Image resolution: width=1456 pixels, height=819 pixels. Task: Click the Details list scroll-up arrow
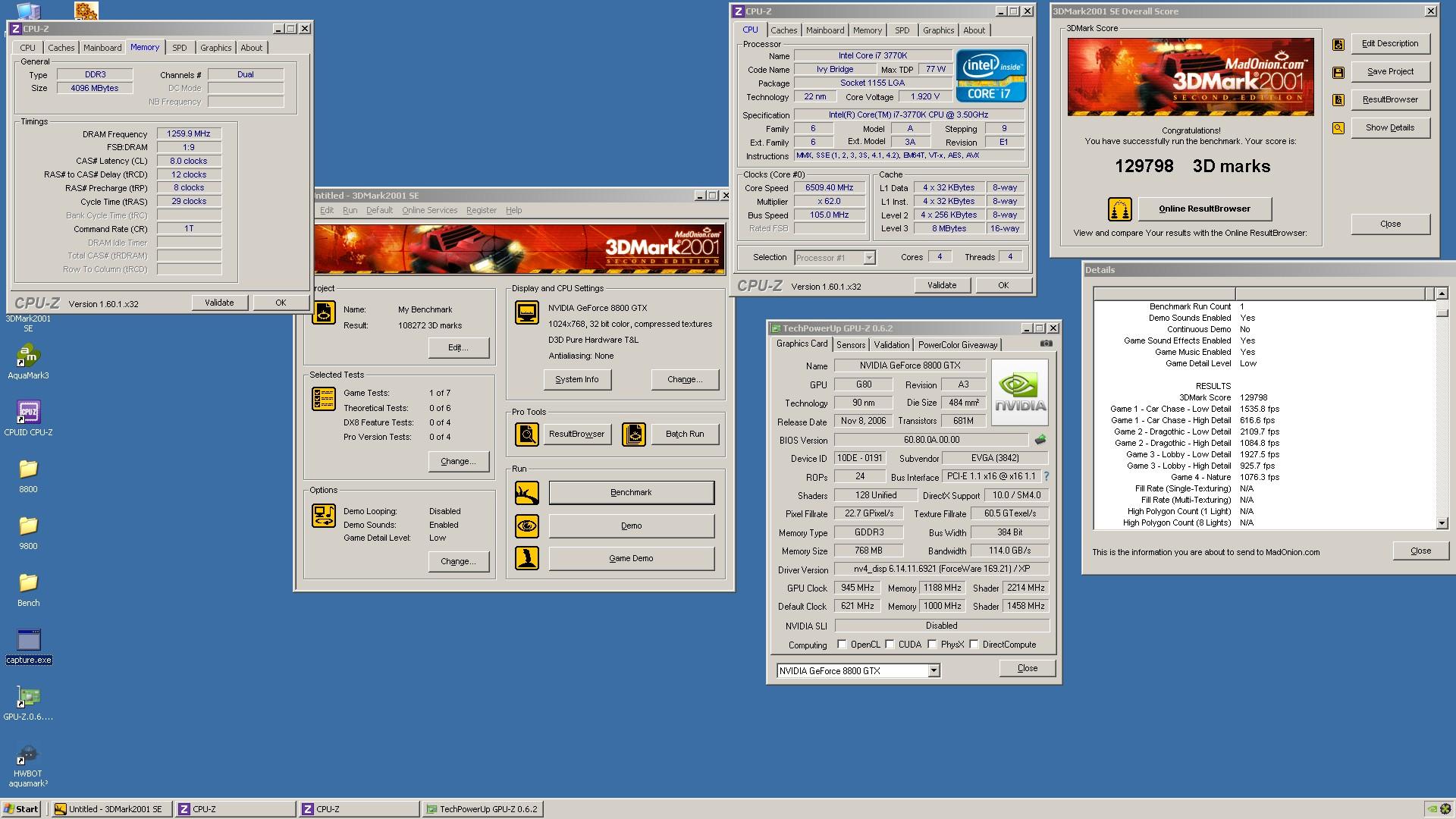(x=1442, y=293)
